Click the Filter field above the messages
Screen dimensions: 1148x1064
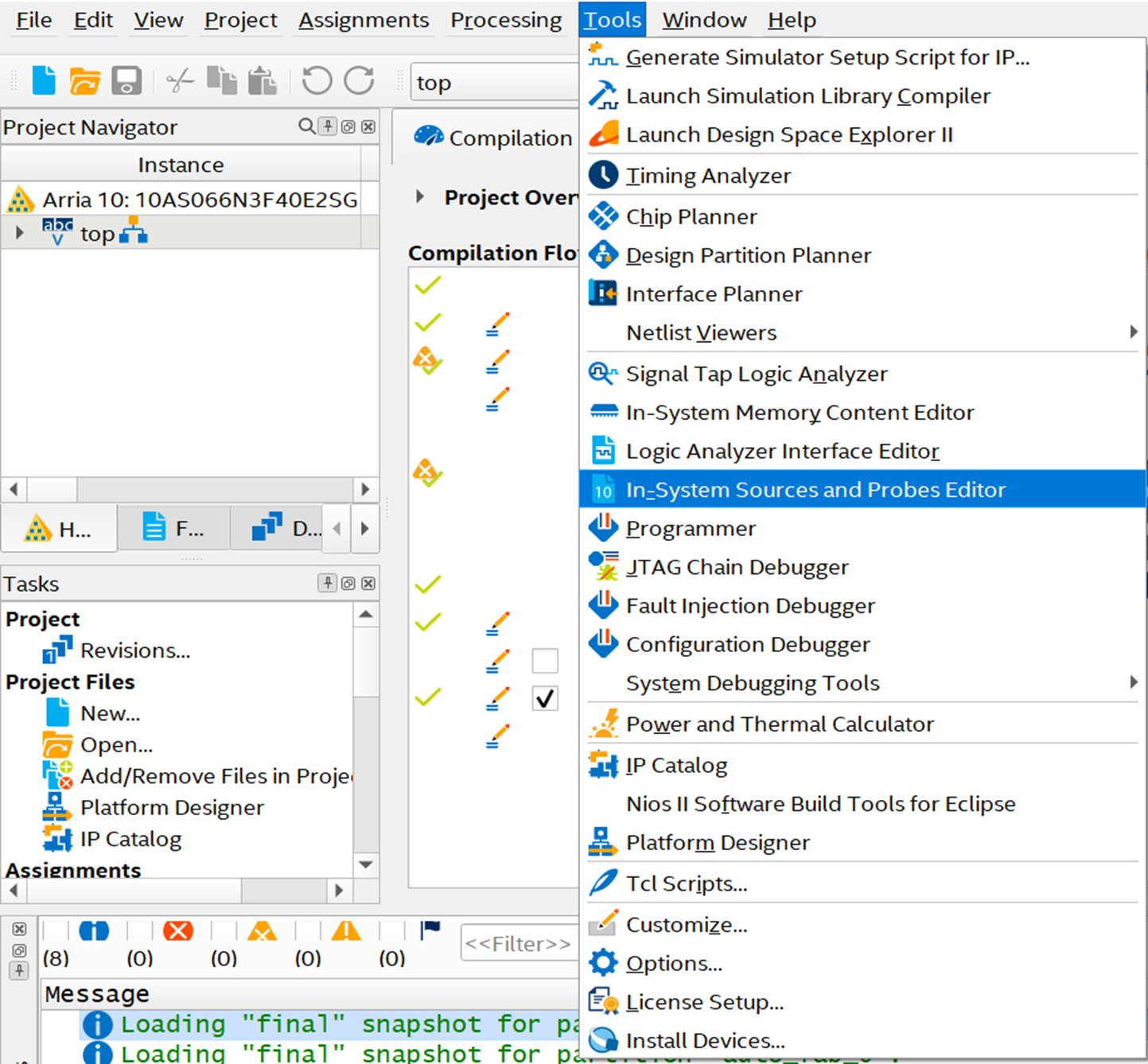pos(519,943)
